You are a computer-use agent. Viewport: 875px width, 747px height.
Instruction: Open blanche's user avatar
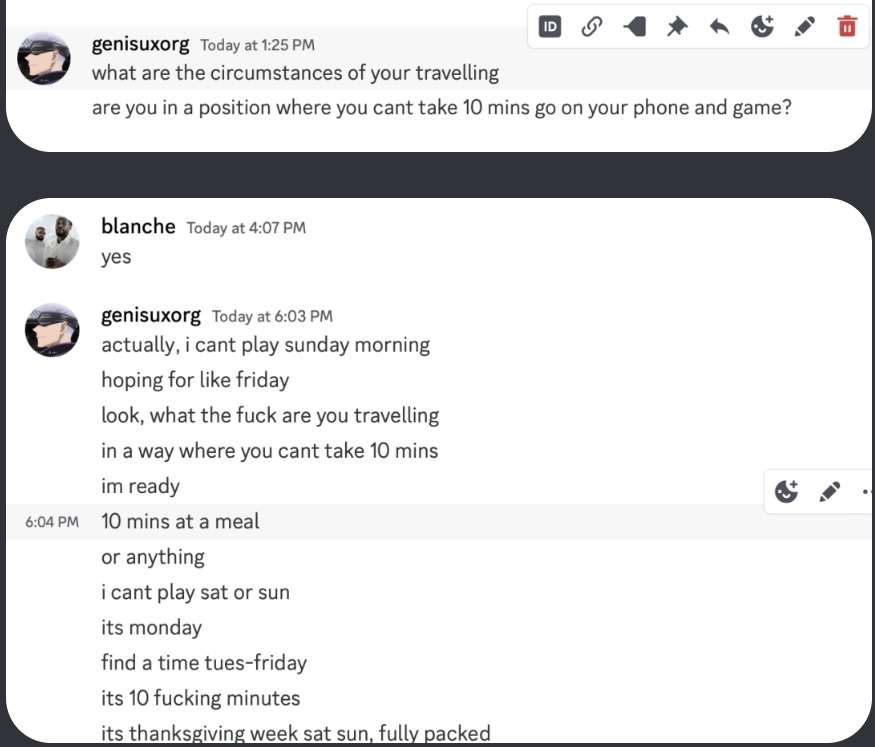(52, 241)
